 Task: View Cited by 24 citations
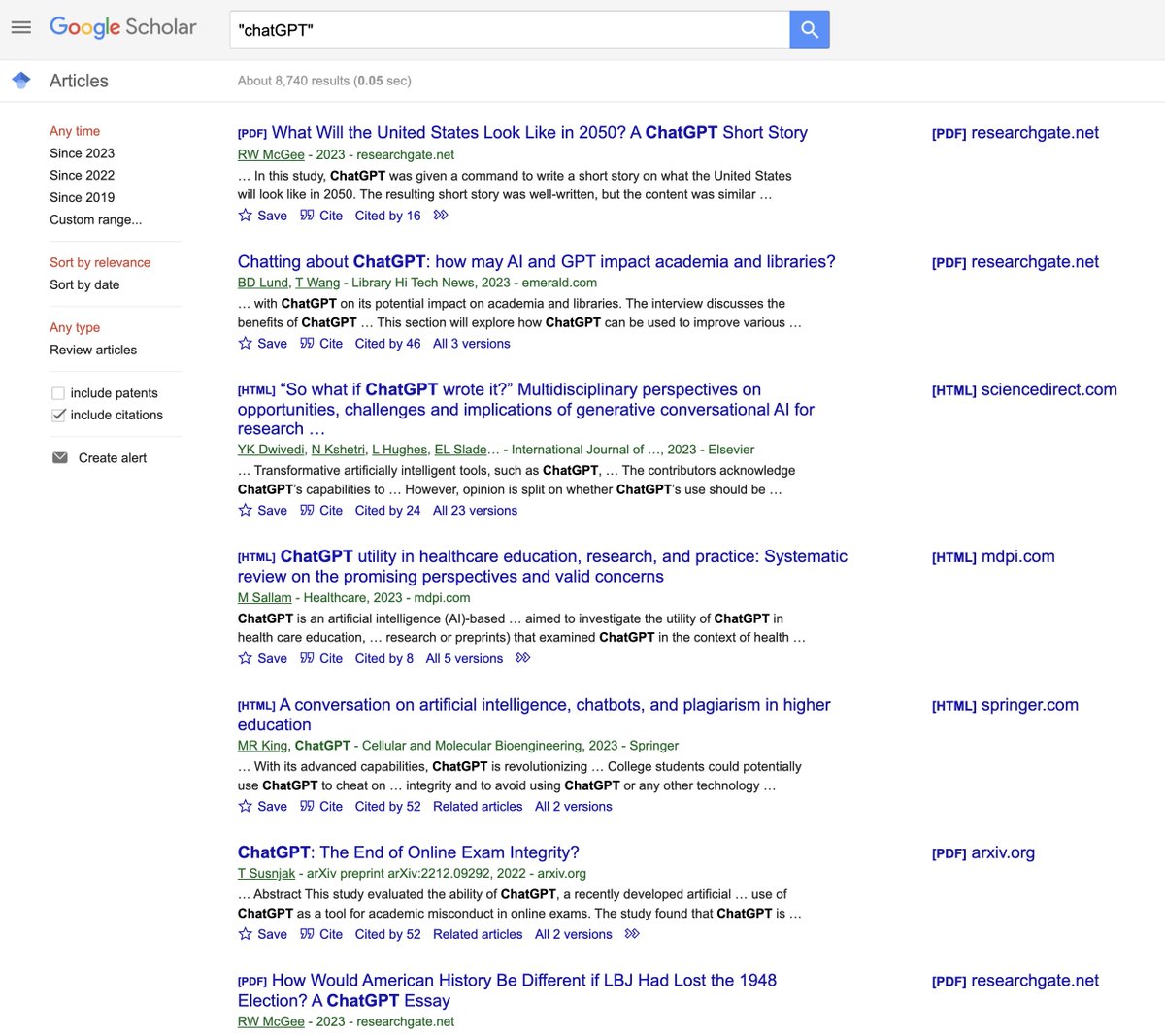388,511
